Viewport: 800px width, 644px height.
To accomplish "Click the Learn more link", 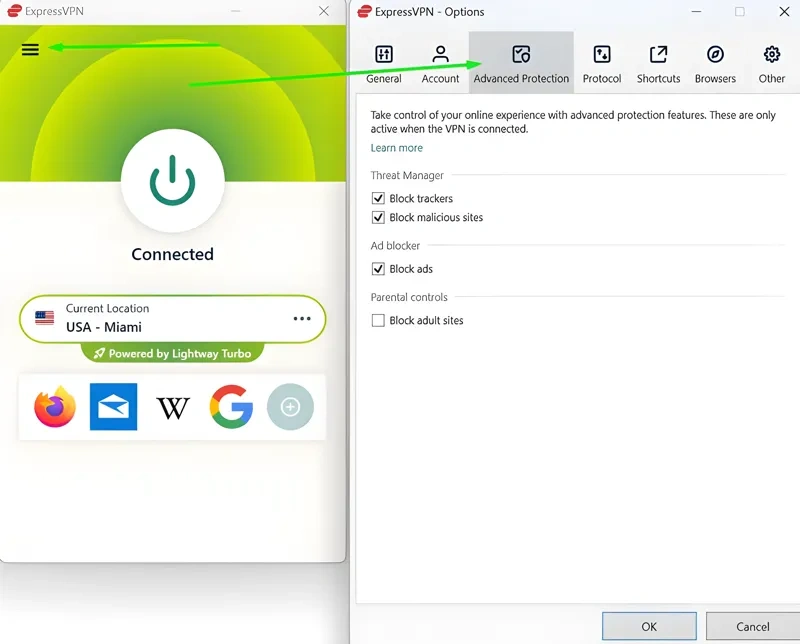I will 396,148.
